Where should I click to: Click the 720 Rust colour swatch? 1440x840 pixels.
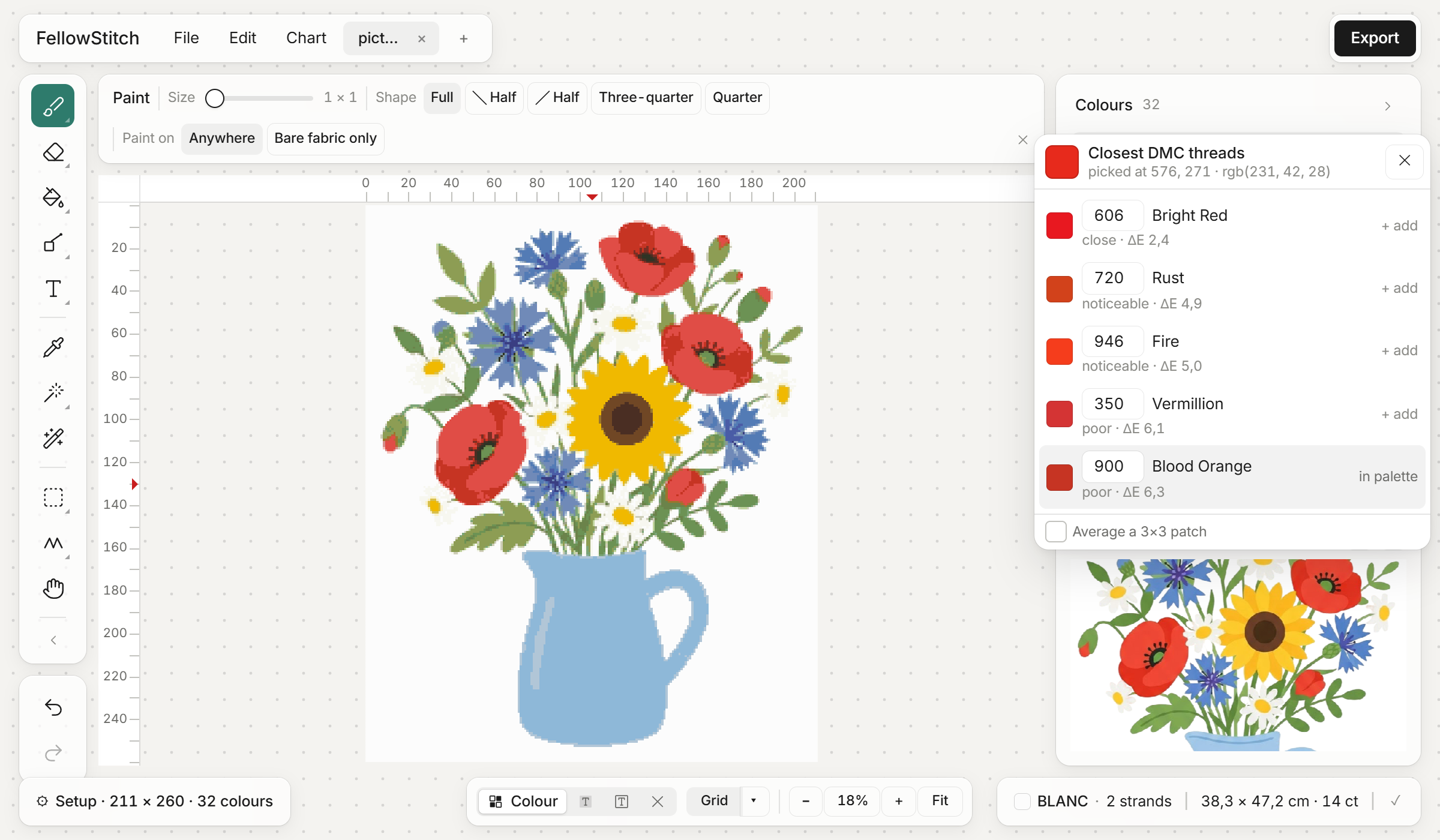coord(1060,289)
